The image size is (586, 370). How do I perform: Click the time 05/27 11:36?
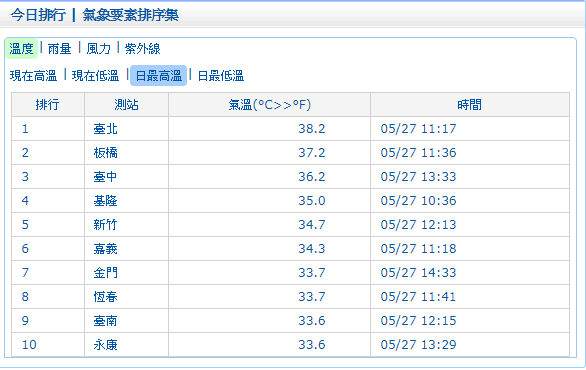[419, 153]
